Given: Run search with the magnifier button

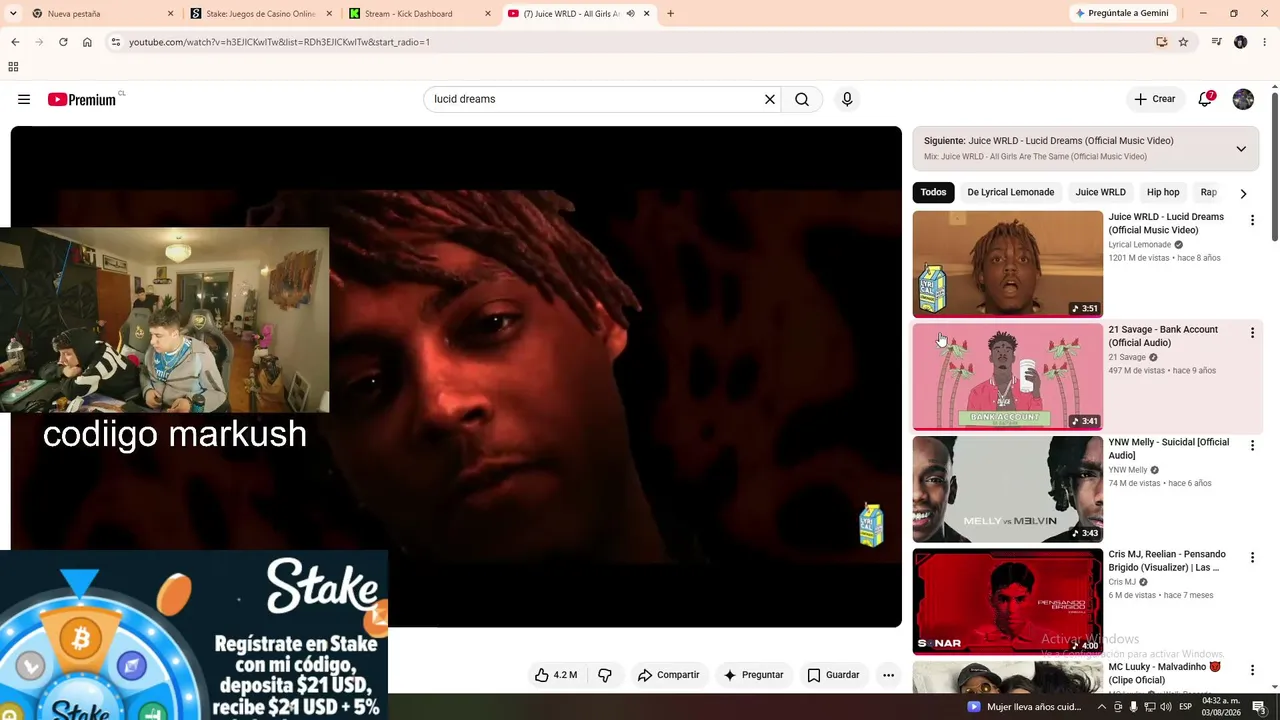Looking at the screenshot, I should [x=802, y=99].
